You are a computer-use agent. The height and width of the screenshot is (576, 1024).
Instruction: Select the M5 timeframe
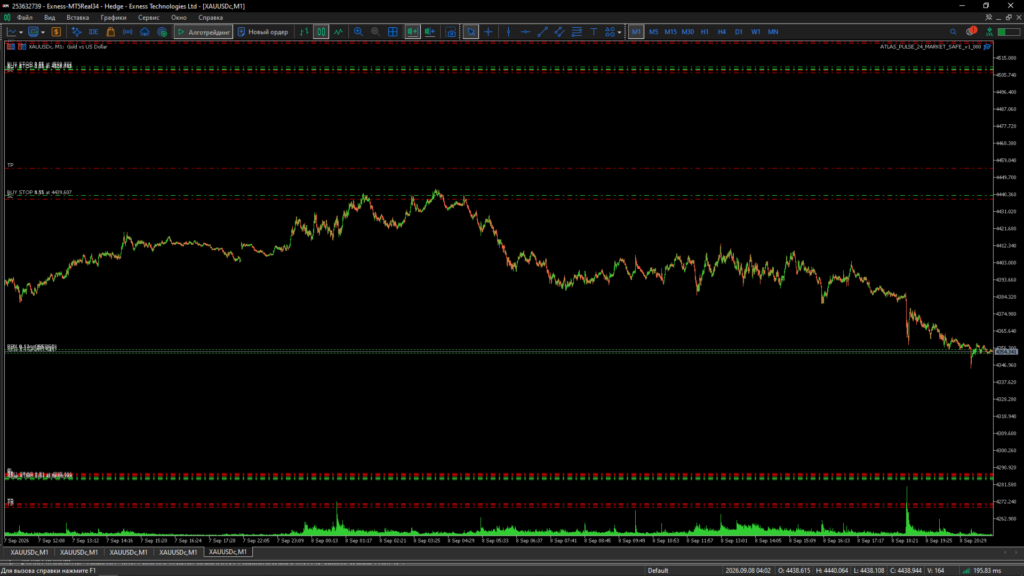click(653, 32)
